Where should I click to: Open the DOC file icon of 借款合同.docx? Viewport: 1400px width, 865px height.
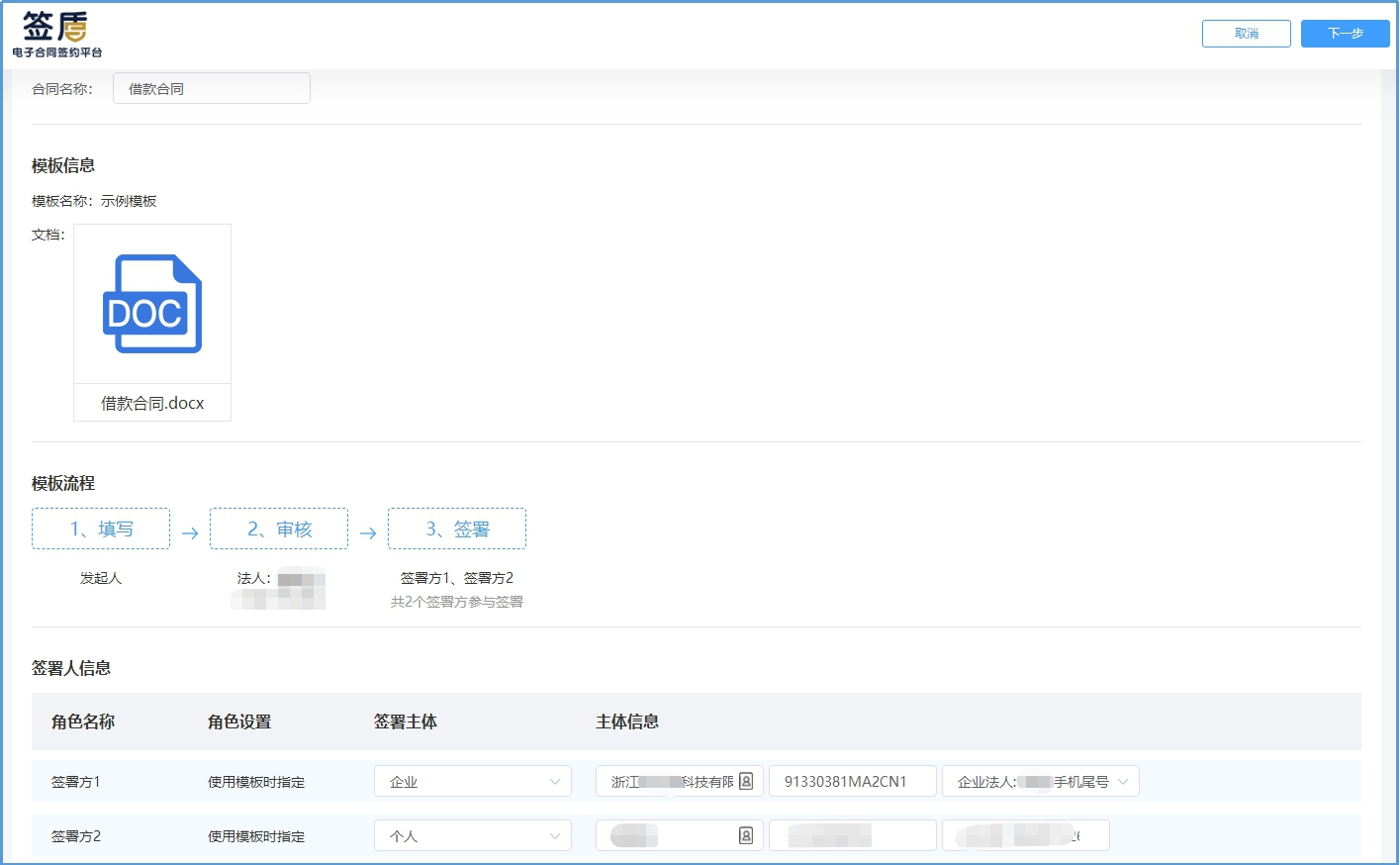152,304
